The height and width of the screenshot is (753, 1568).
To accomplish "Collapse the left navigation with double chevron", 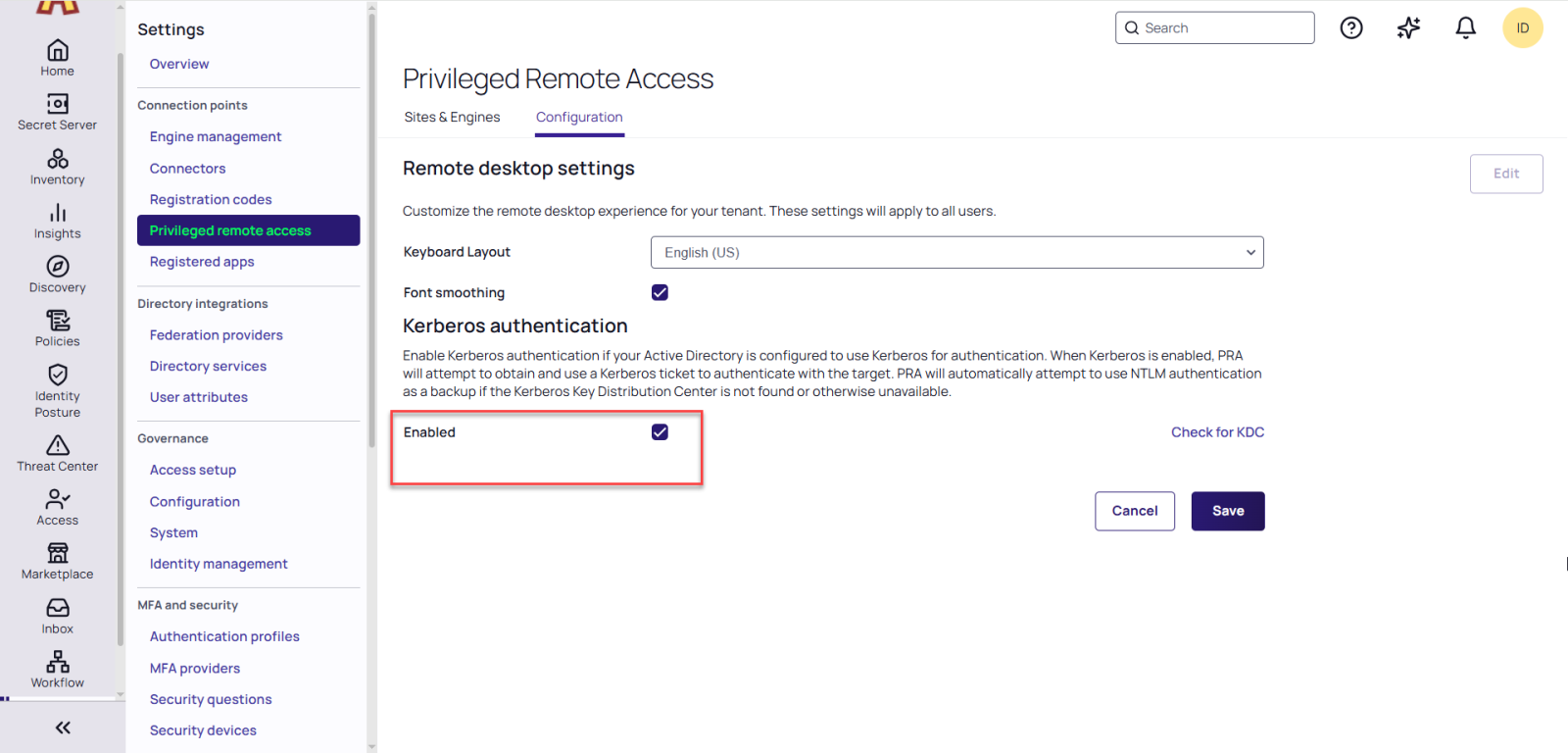I will (63, 728).
